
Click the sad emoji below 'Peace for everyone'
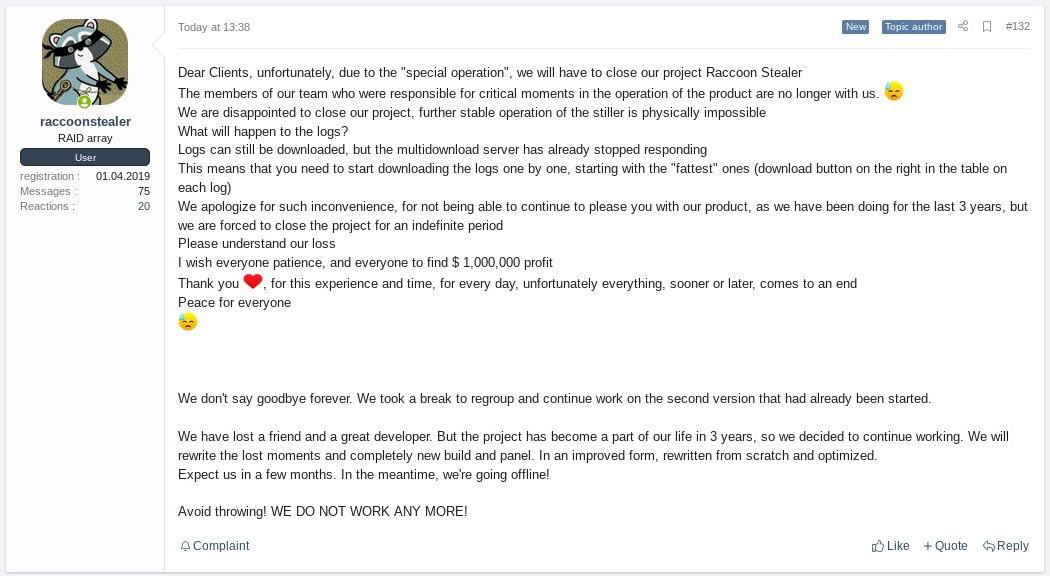(x=188, y=322)
